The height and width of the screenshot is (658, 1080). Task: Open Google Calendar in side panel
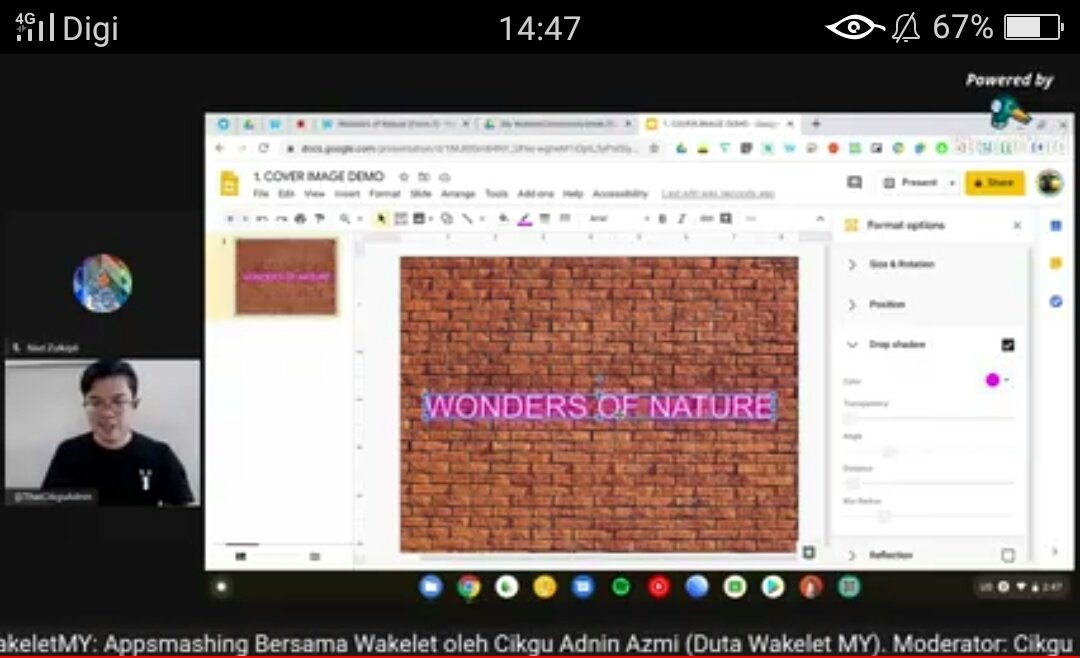point(1056,225)
